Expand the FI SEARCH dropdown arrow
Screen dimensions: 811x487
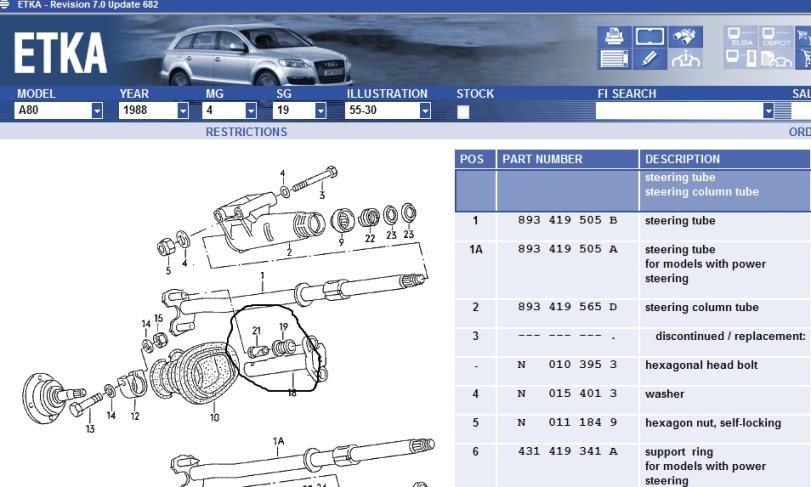click(769, 110)
